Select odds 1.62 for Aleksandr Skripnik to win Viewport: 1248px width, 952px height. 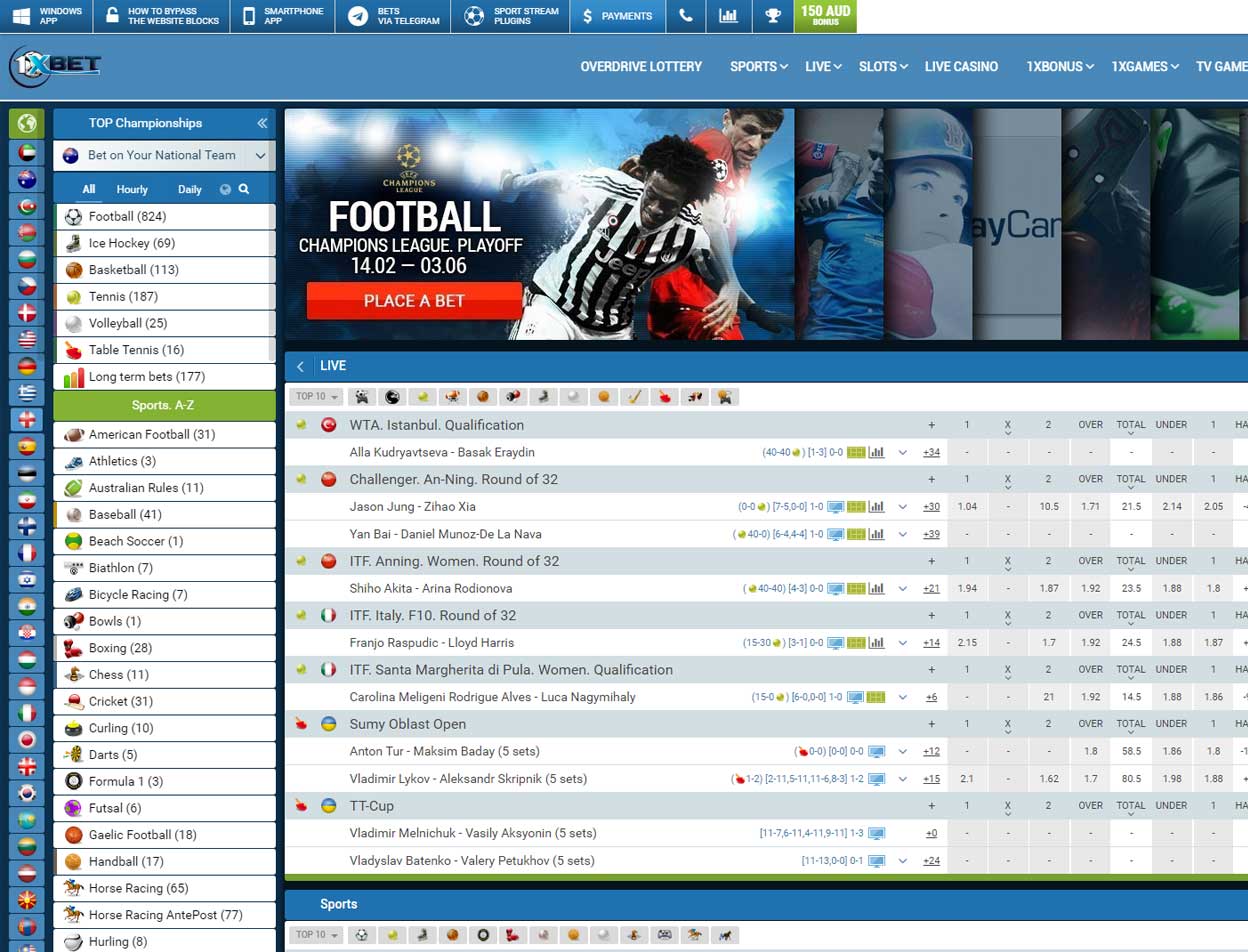click(1049, 779)
